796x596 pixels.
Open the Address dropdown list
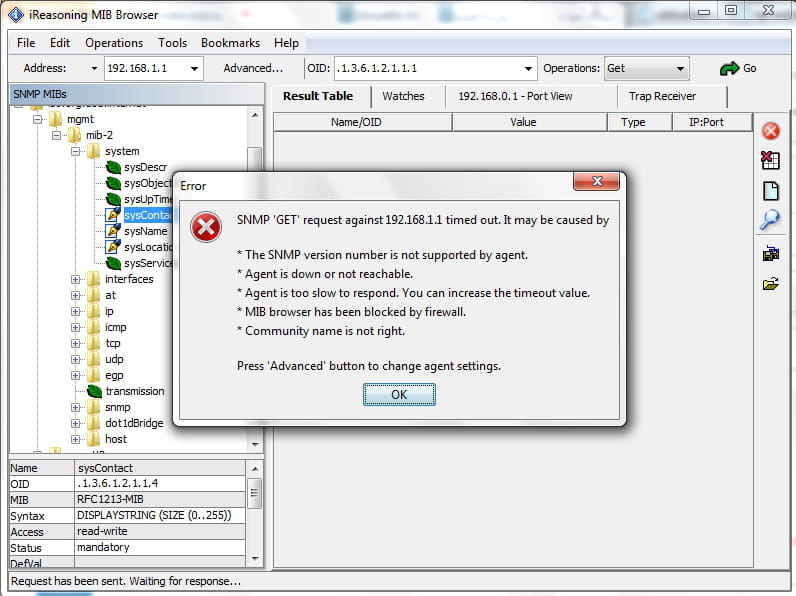point(194,69)
